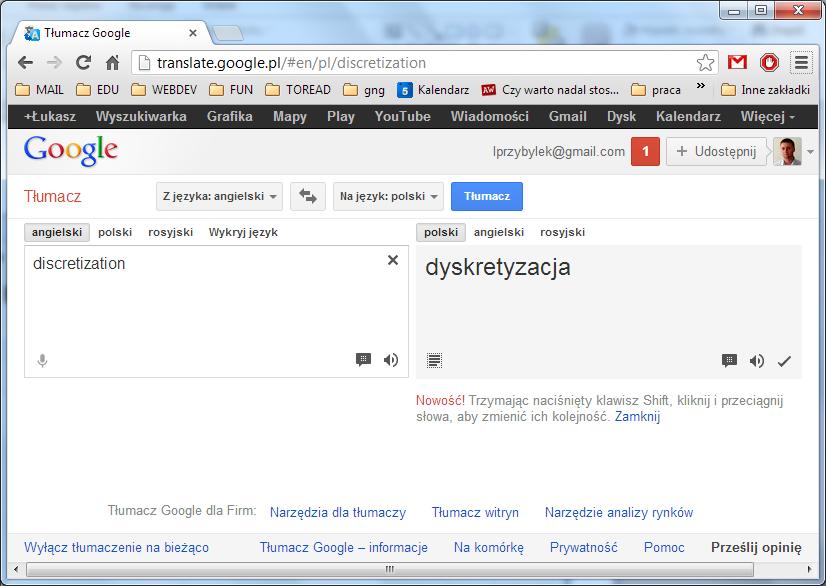Viewport: 826px width, 586px height.
Task: Click Wyłącz tłumaczenie na bieżąco
Action: pos(116,548)
